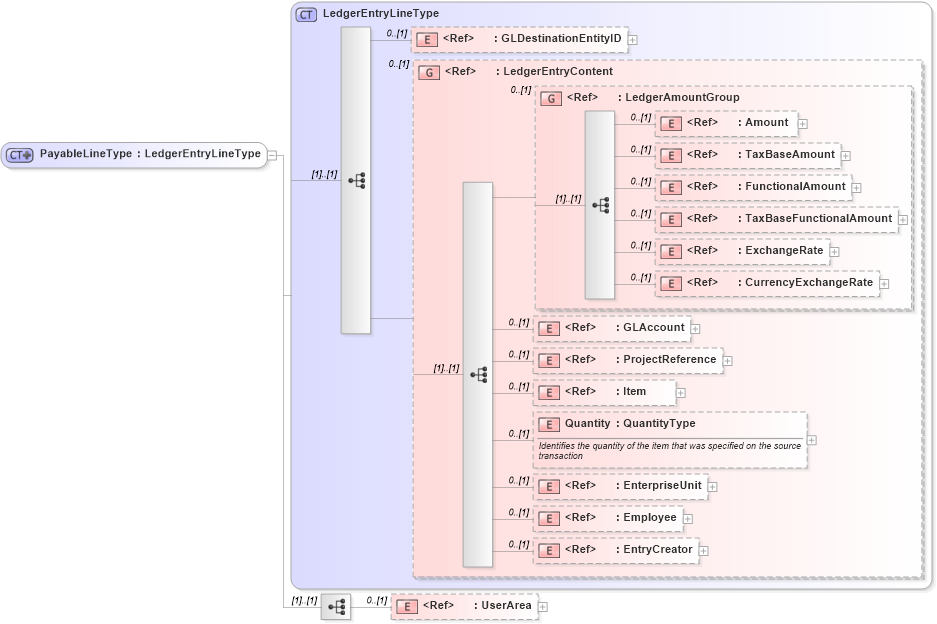Click the sequence compositor icon beside UserArea
Image resolution: width=937 pixels, height=624 pixels.
tap(336, 606)
